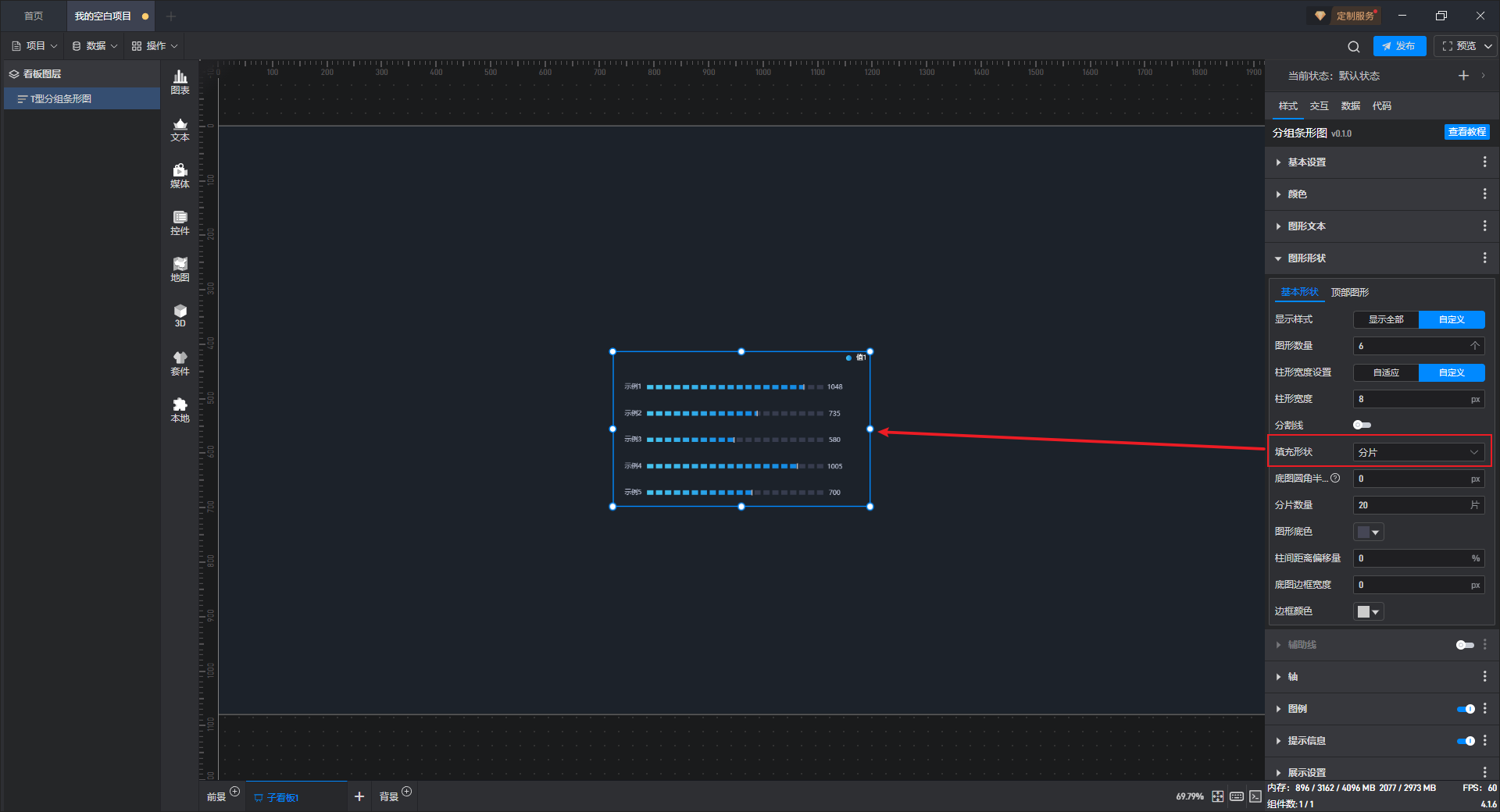Open the dropdown arrow next to 预览

[x=1487, y=47]
